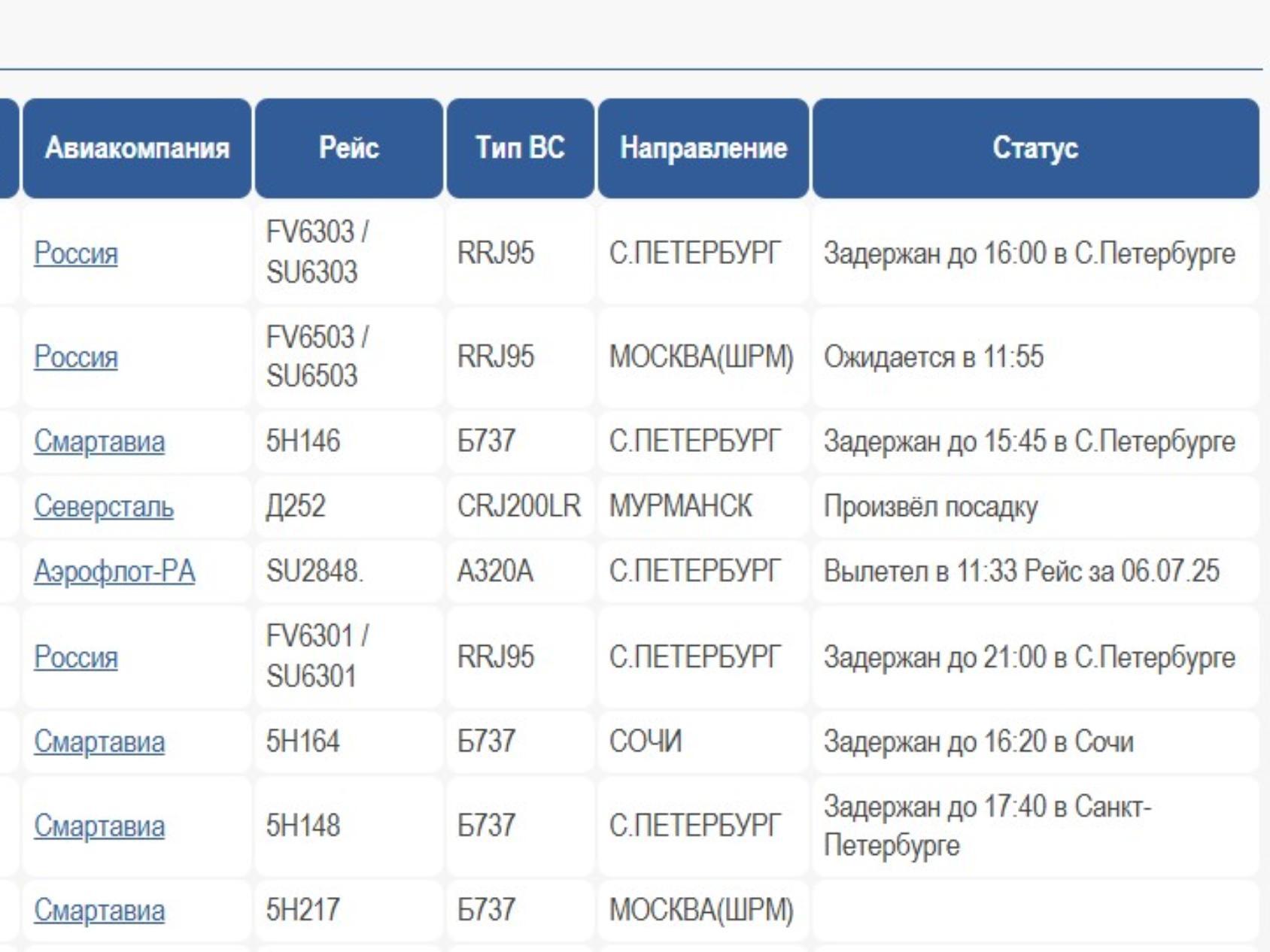The image size is (1270, 952).
Task: Click status 'Задержан до 17:40 в Санкт-Петербурге'
Action: (987, 826)
